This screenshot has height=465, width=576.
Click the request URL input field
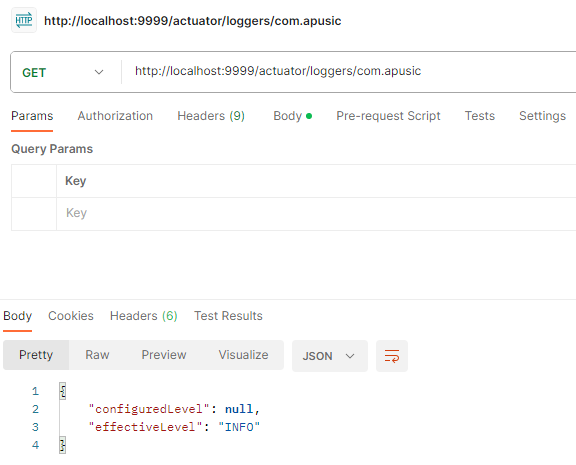point(349,71)
